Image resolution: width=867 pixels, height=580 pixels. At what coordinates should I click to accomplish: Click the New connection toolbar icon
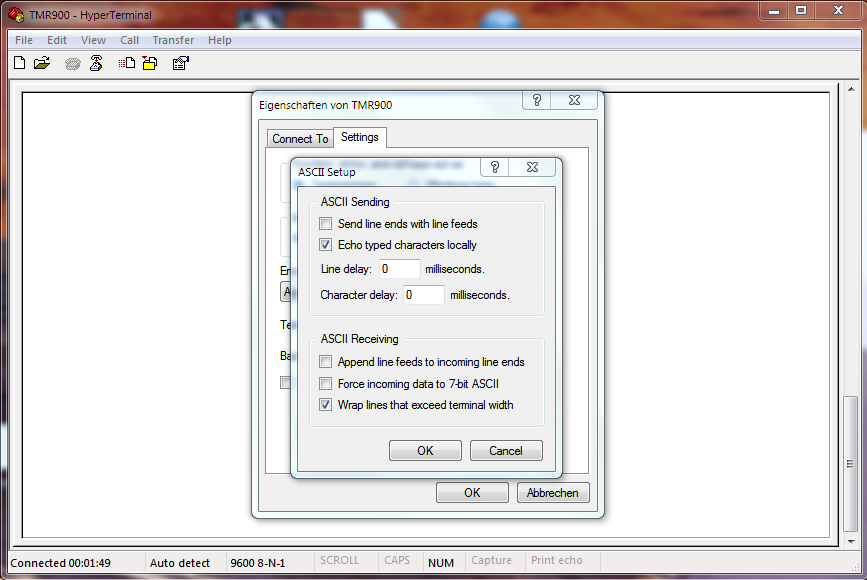coord(19,64)
